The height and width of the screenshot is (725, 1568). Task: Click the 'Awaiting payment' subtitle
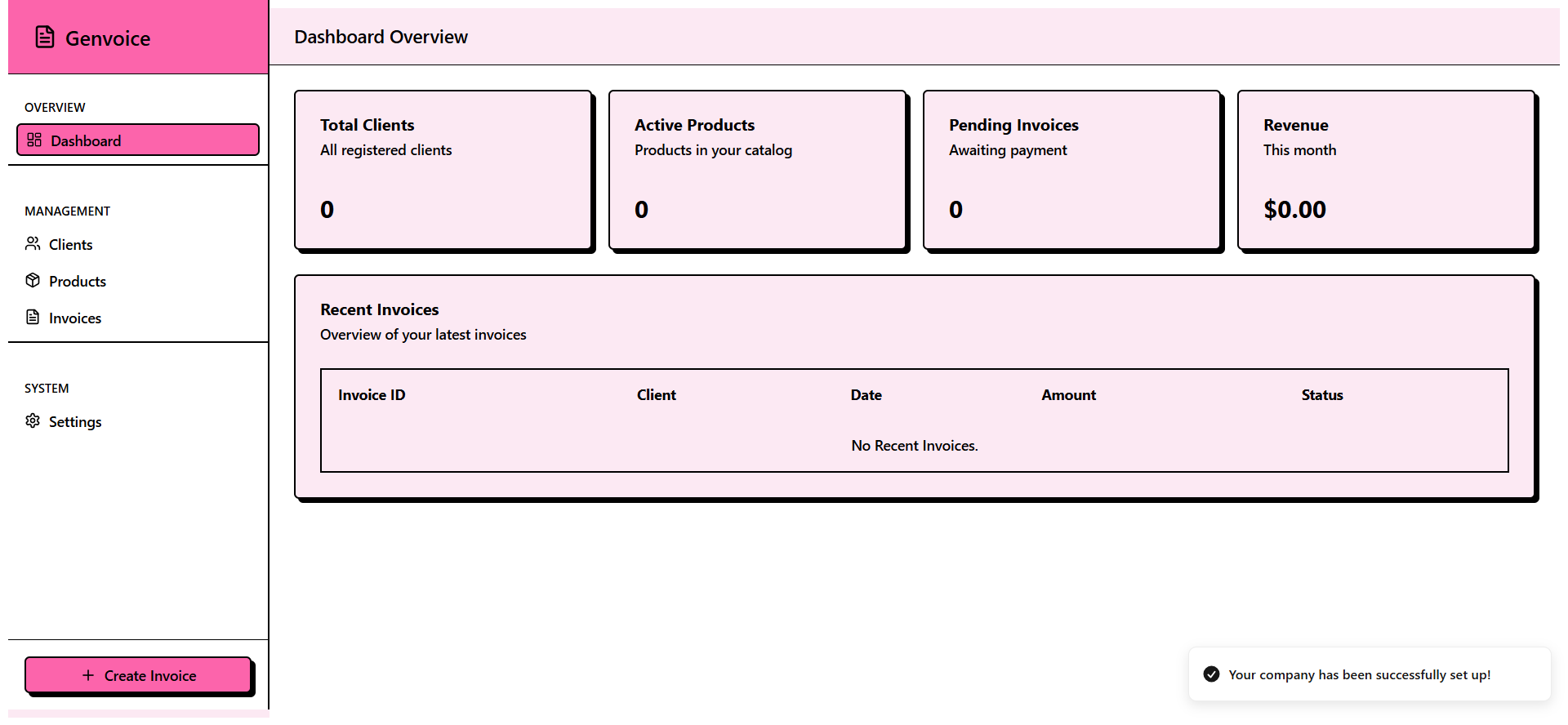pyautogui.click(x=1008, y=150)
